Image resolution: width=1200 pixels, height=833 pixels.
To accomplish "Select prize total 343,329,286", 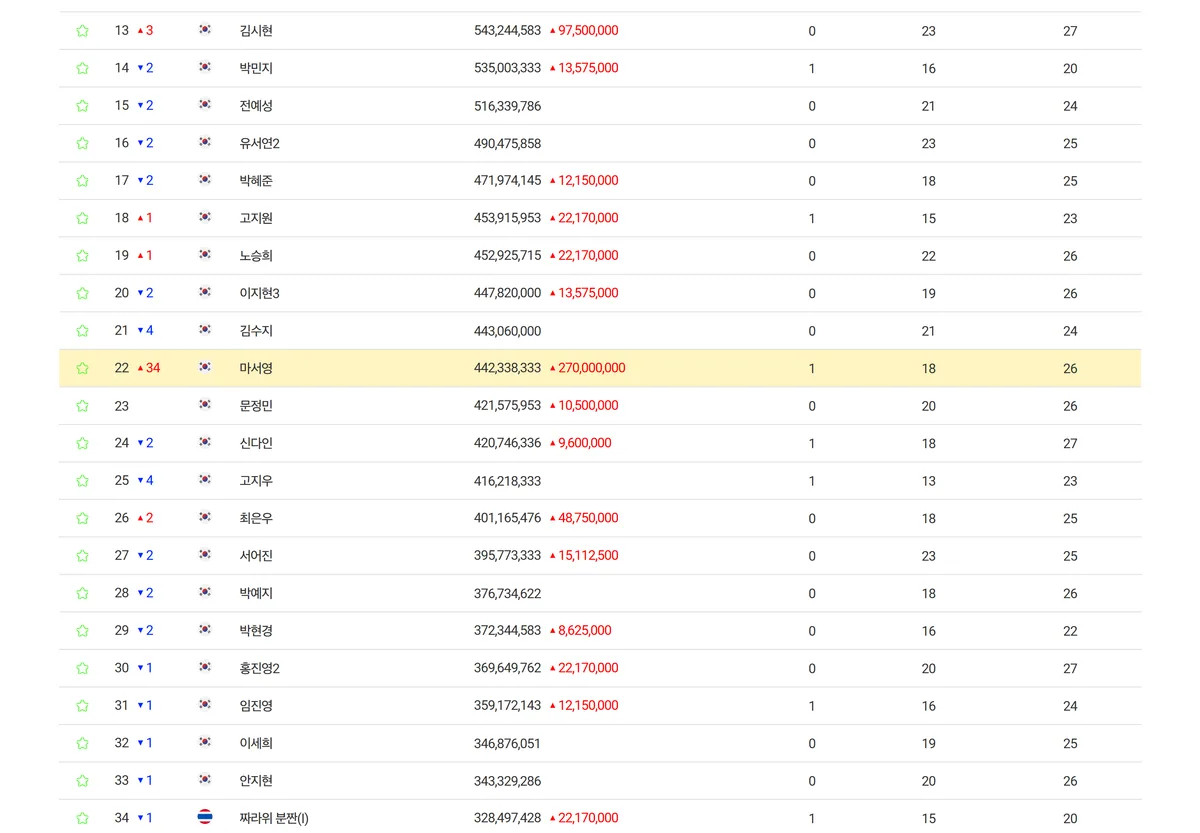I will 507,781.
